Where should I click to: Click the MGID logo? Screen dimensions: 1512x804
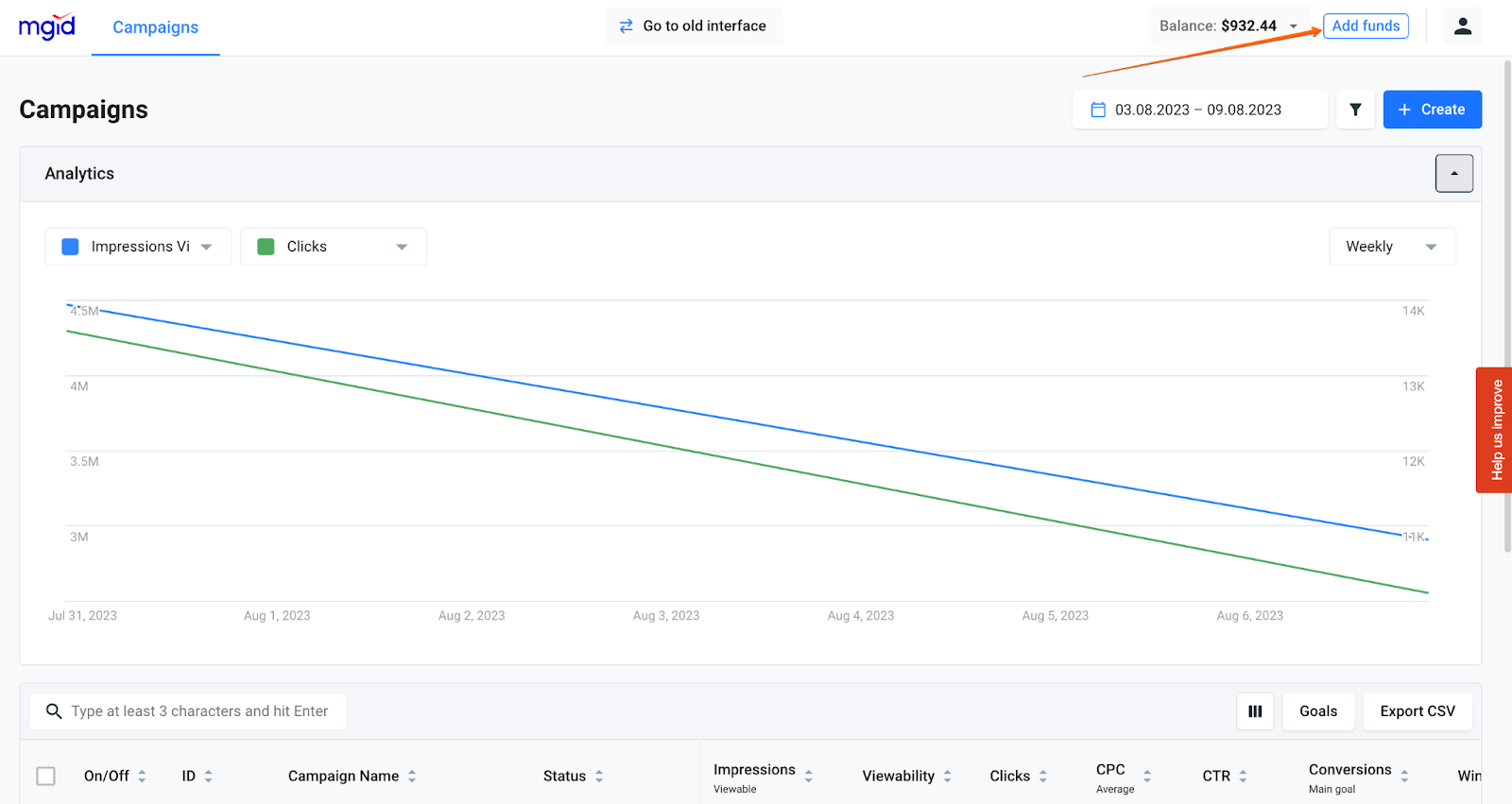47,26
